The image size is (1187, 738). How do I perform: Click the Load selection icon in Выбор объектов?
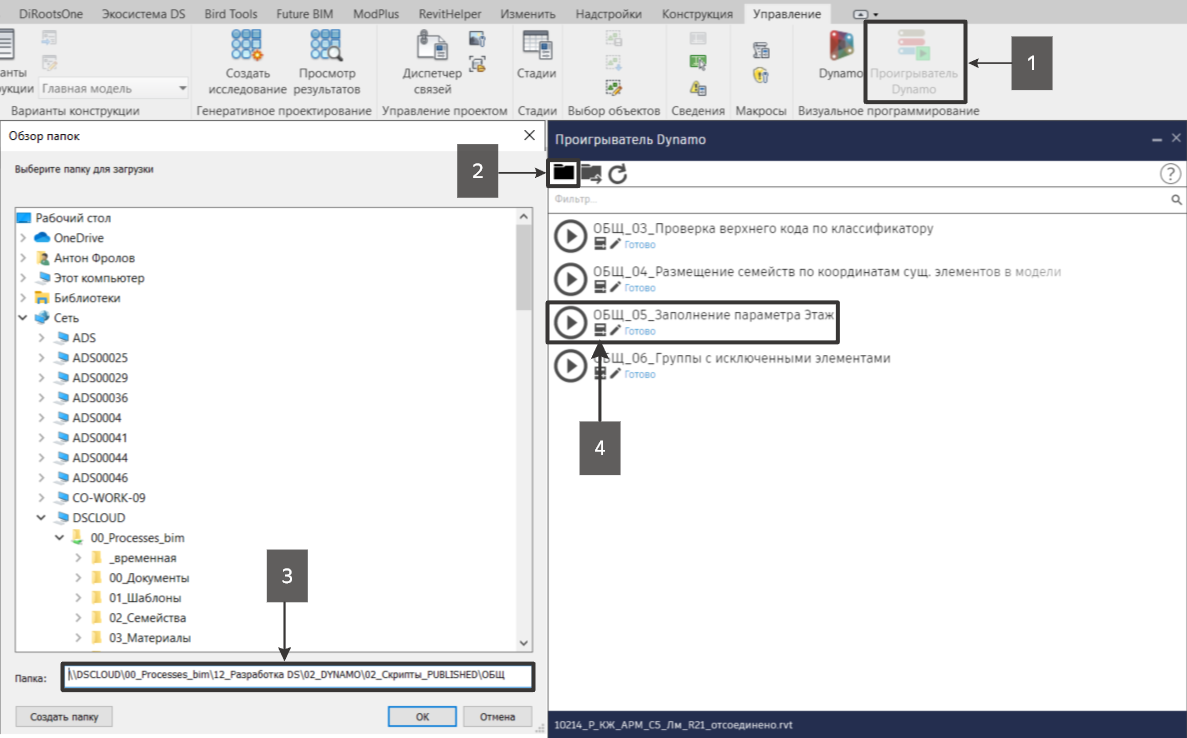point(614,64)
